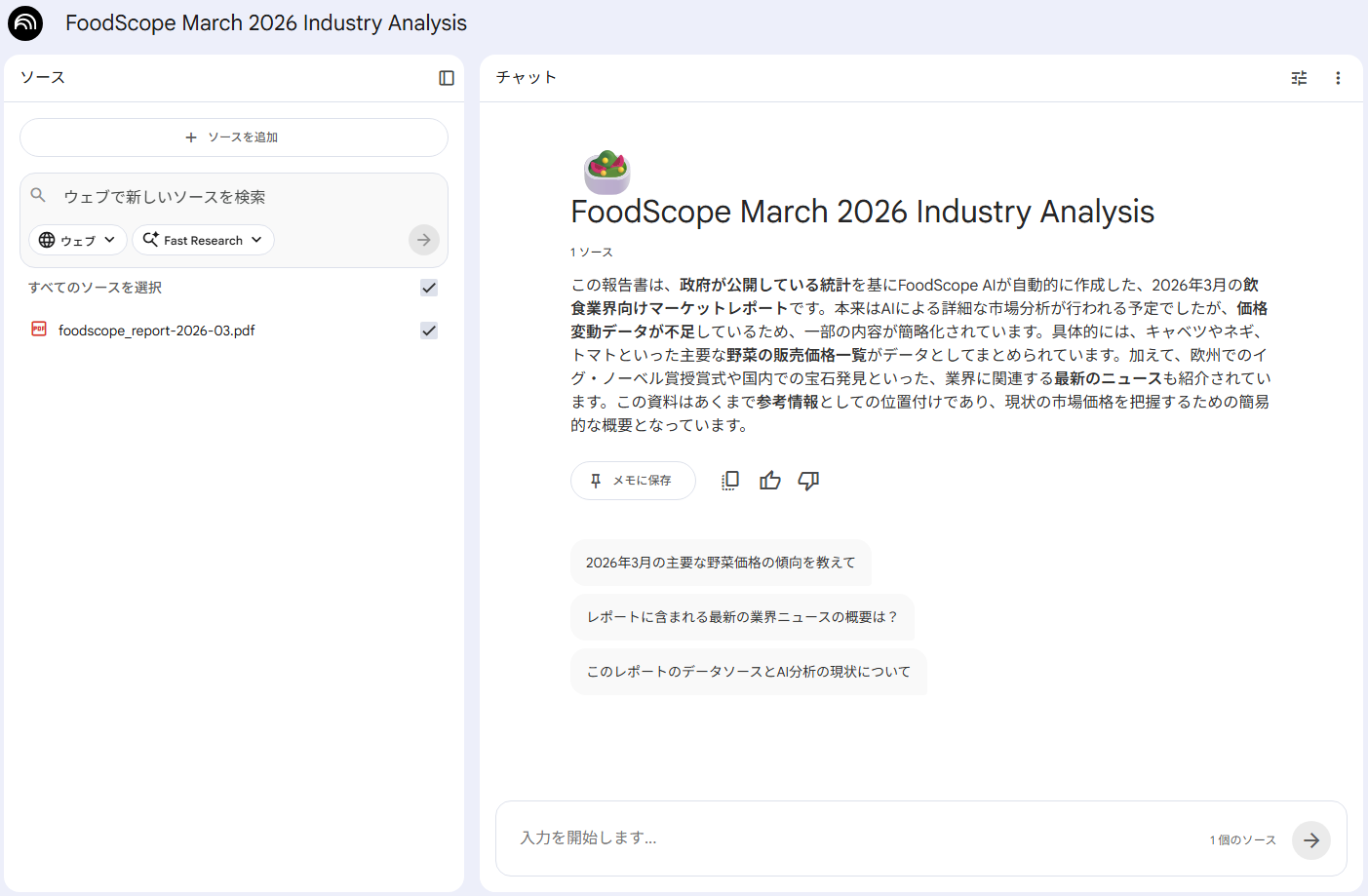Open the Fast Research mode dropdown
1368x896 pixels.
(203, 240)
